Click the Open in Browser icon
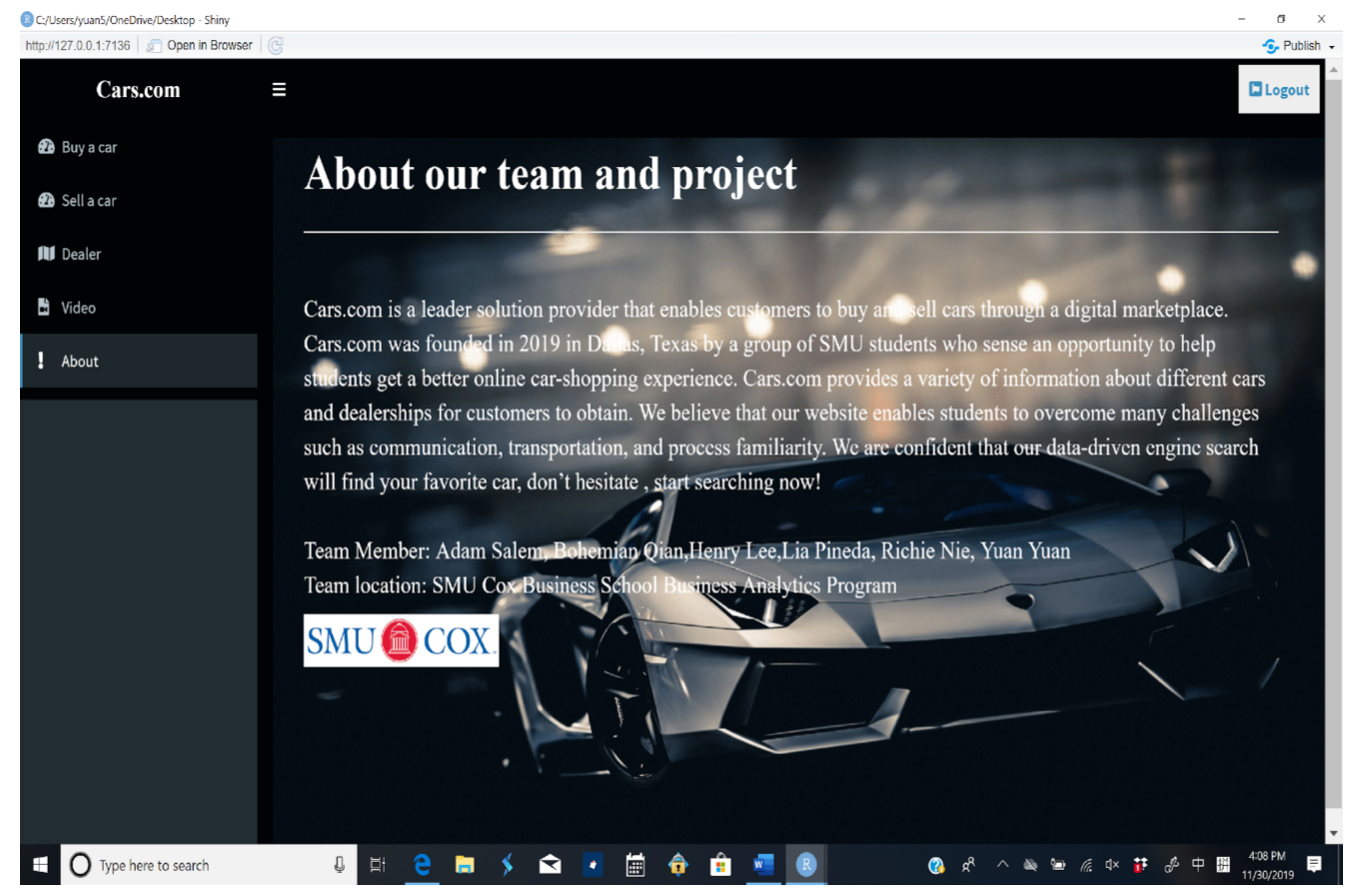 (154, 45)
